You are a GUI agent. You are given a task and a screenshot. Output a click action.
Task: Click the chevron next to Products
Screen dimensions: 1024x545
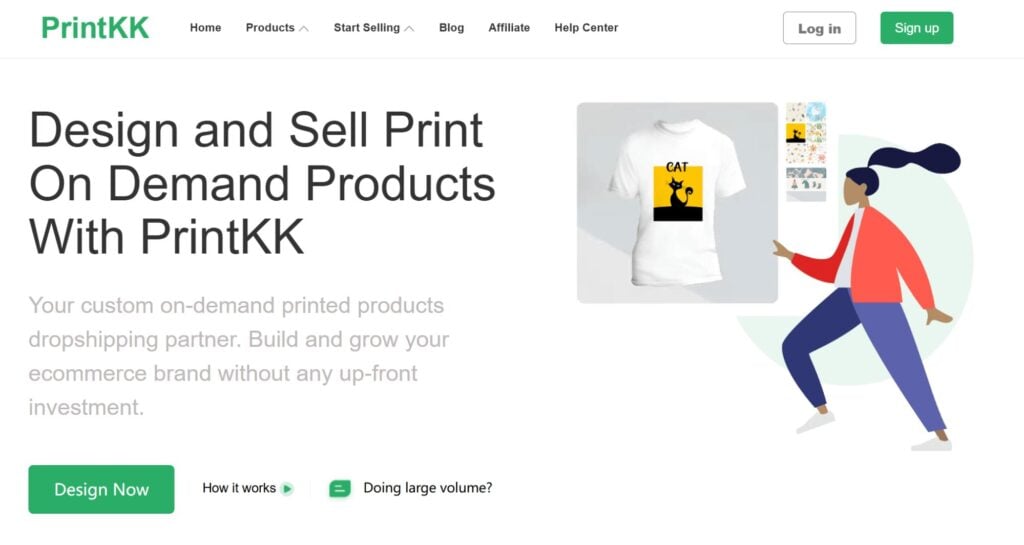(x=304, y=28)
